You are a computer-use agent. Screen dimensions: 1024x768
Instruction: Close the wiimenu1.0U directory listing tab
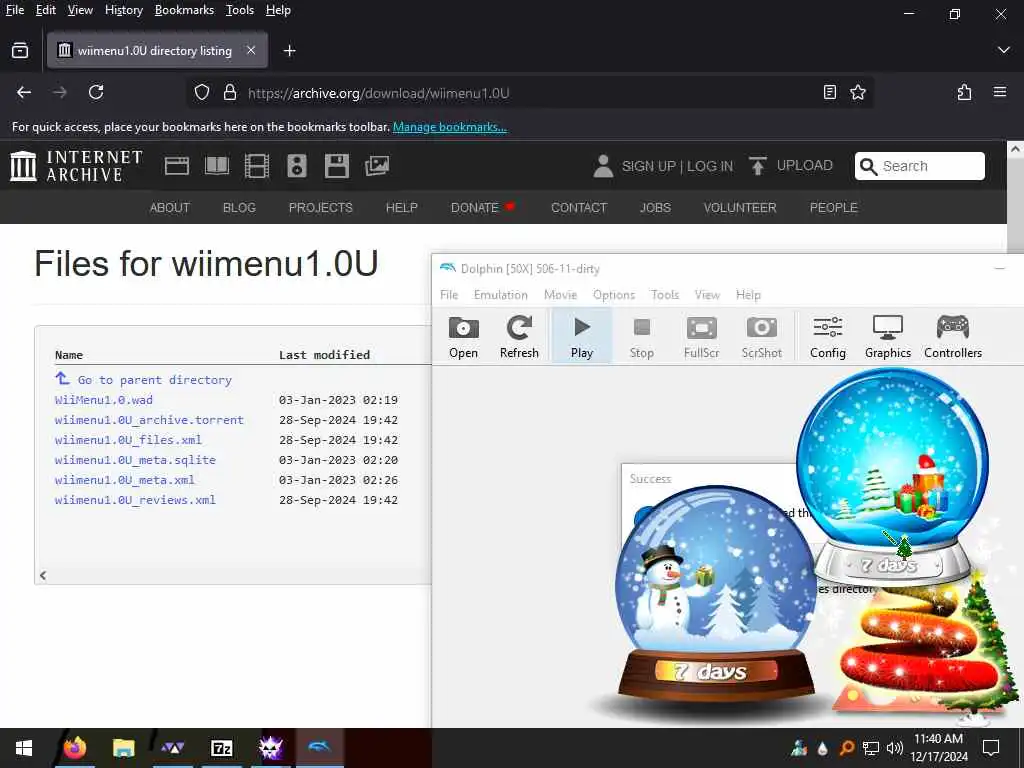click(251, 50)
